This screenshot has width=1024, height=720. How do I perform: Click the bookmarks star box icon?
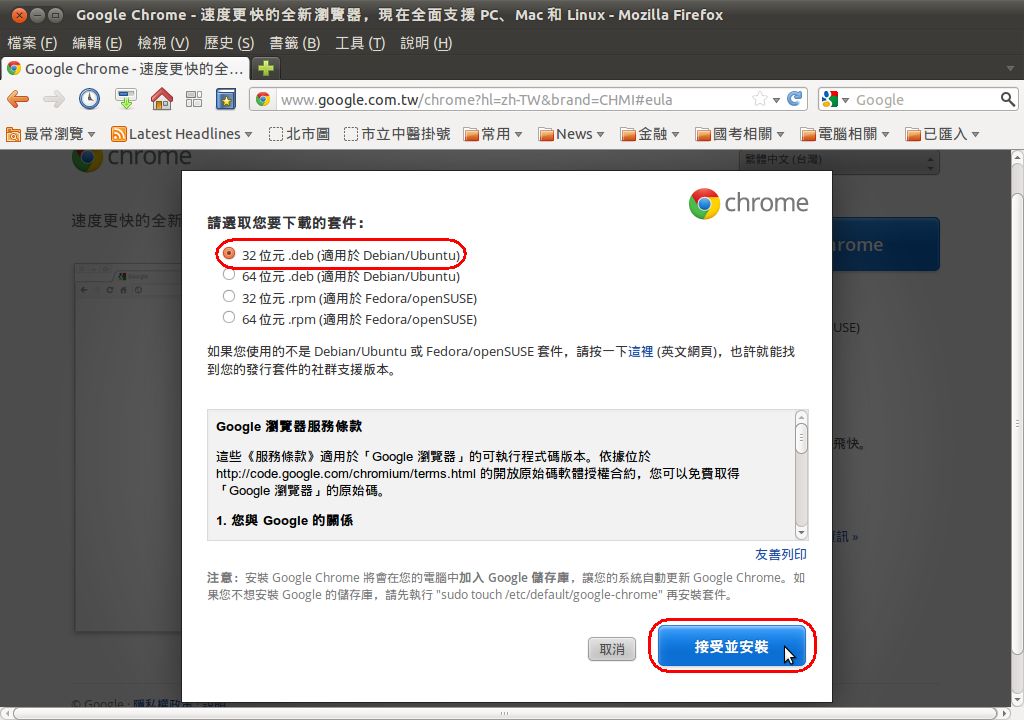(x=226, y=99)
